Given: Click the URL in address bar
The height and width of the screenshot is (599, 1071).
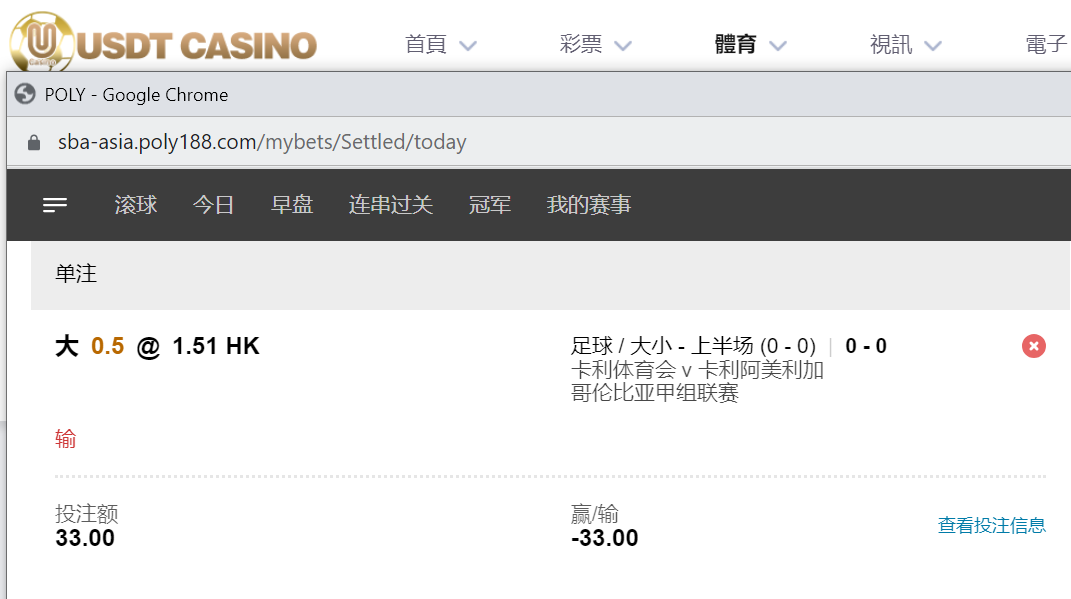Looking at the screenshot, I should pyautogui.click(x=262, y=142).
